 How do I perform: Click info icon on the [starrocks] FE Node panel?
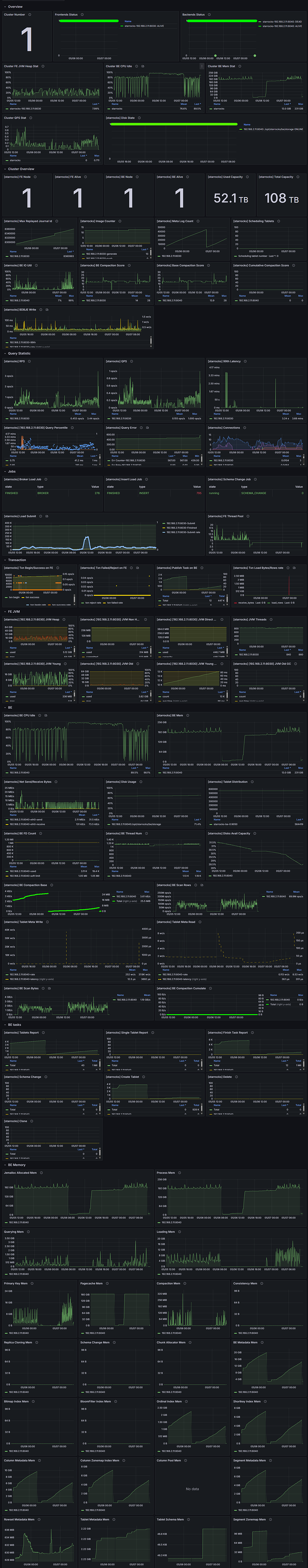click(x=35, y=177)
